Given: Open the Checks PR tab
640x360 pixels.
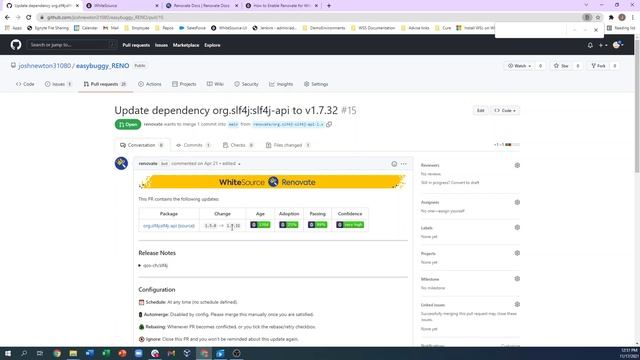Looking at the screenshot, I should [238, 145].
